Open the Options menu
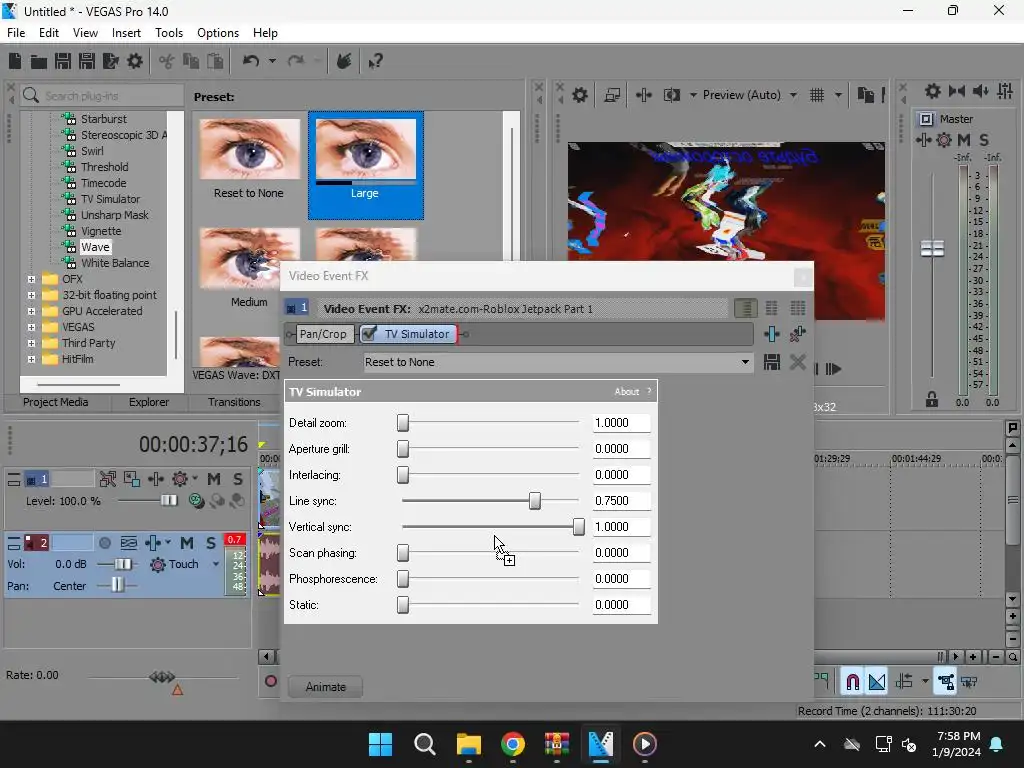Viewport: 1024px width, 768px height. coord(217,33)
